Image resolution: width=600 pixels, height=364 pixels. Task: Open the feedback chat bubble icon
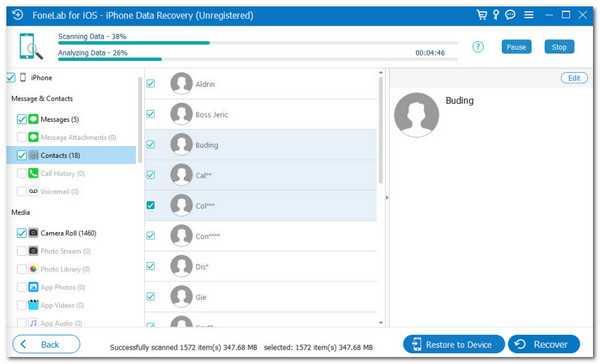coord(510,15)
